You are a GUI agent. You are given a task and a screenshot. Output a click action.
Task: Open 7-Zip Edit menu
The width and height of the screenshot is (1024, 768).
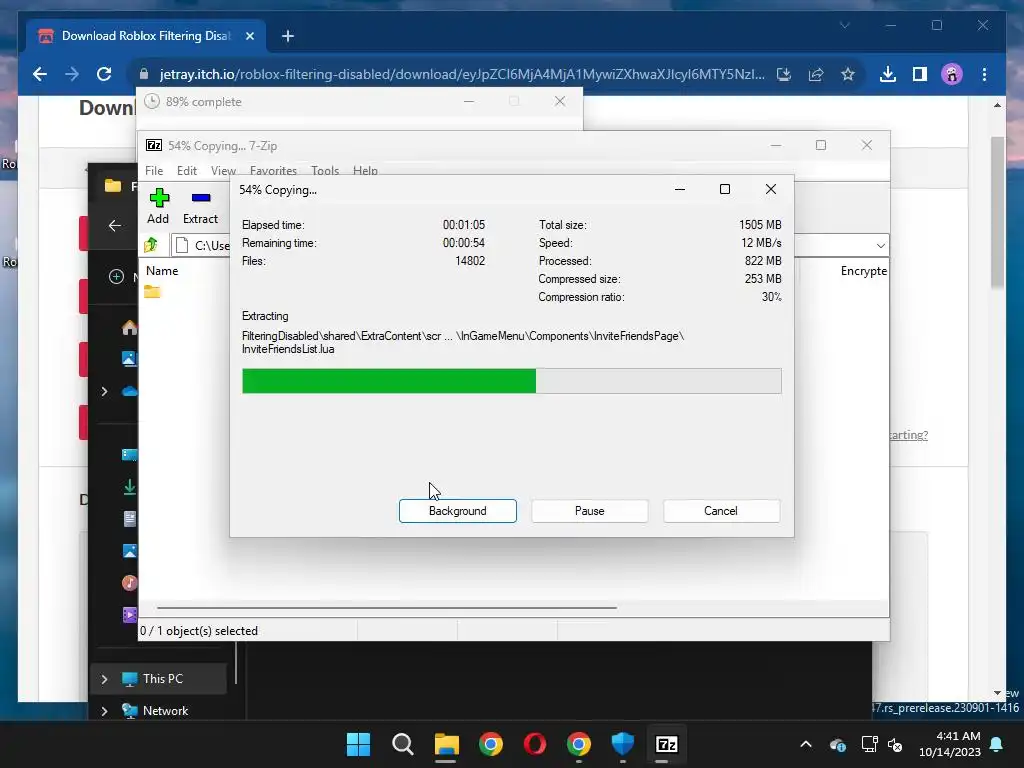pyautogui.click(x=187, y=170)
